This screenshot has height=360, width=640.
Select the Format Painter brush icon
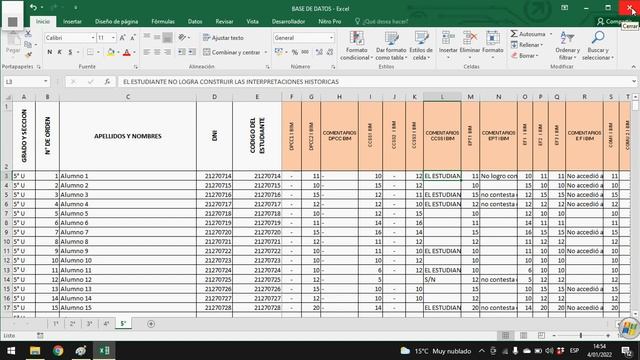28,54
